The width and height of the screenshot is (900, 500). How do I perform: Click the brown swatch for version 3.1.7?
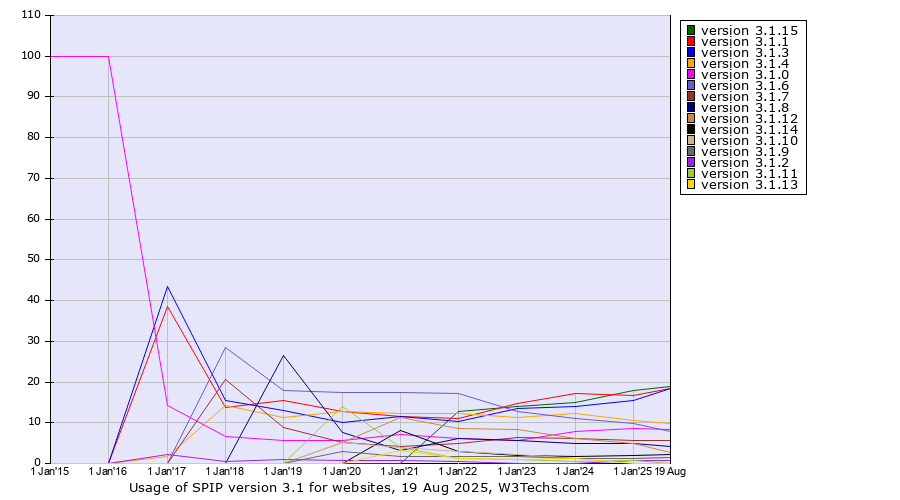[691, 96]
